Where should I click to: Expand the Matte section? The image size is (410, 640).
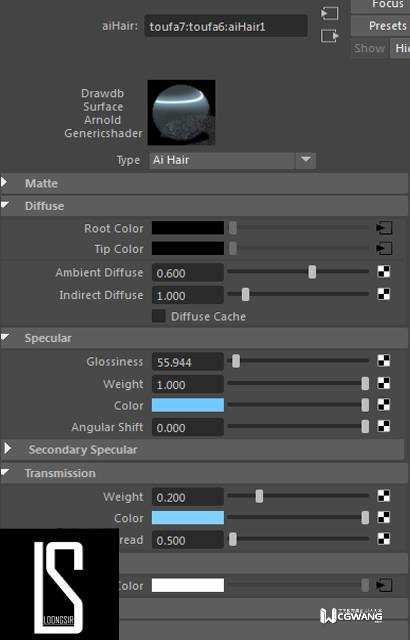[5, 183]
